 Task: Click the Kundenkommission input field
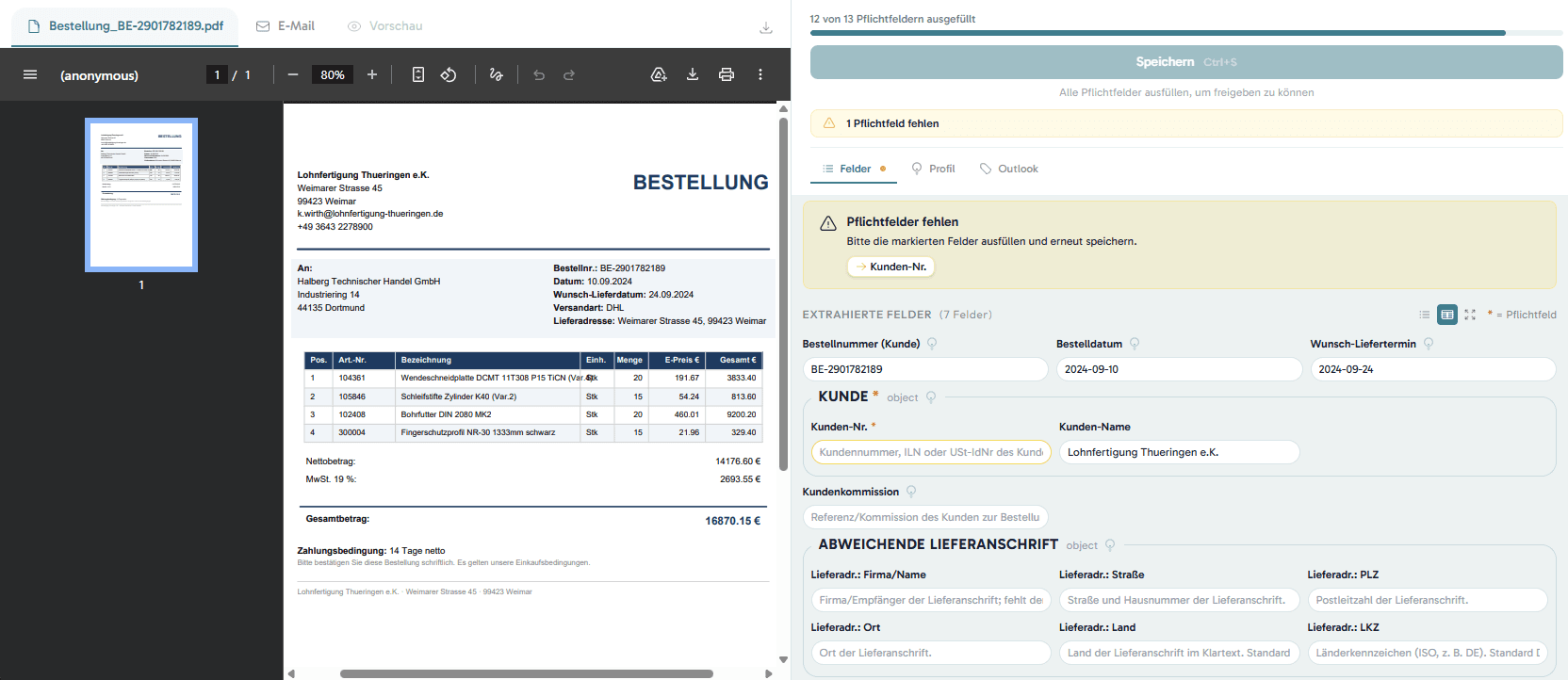pyautogui.click(x=925, y=517)
